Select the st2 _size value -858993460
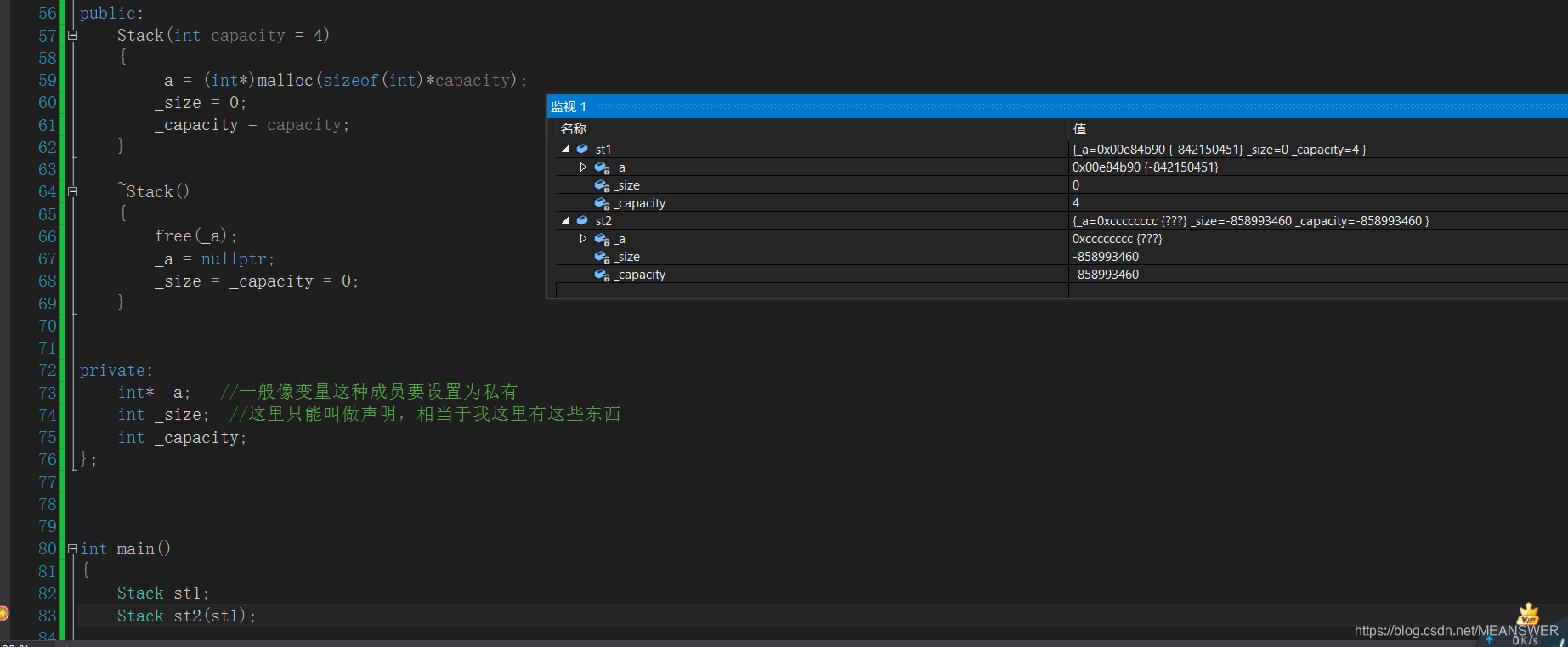Viewport: 1568px width, 647px height. (1106, 257)
